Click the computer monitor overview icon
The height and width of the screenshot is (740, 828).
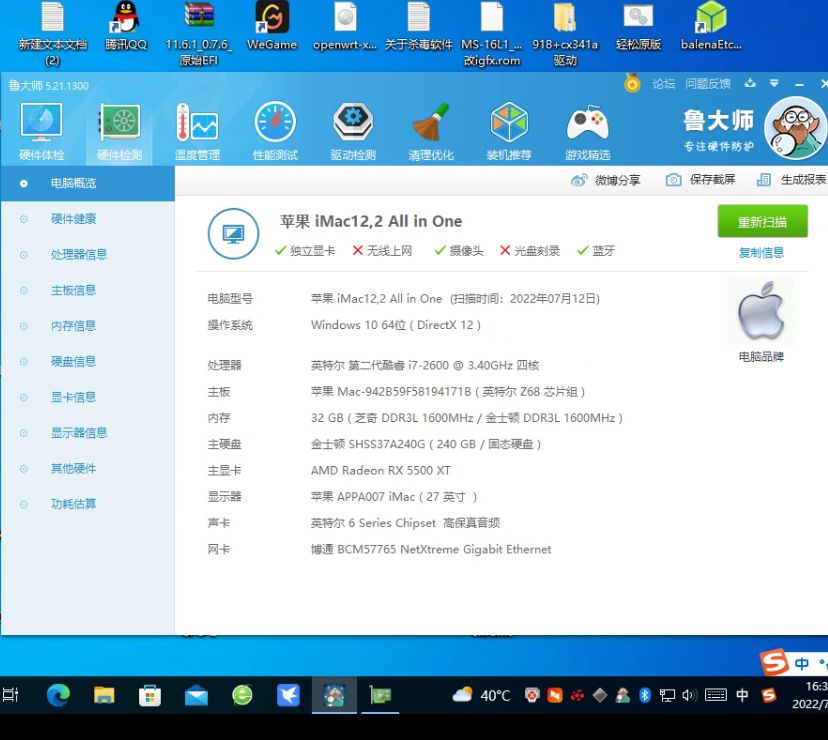click(233, 233)
